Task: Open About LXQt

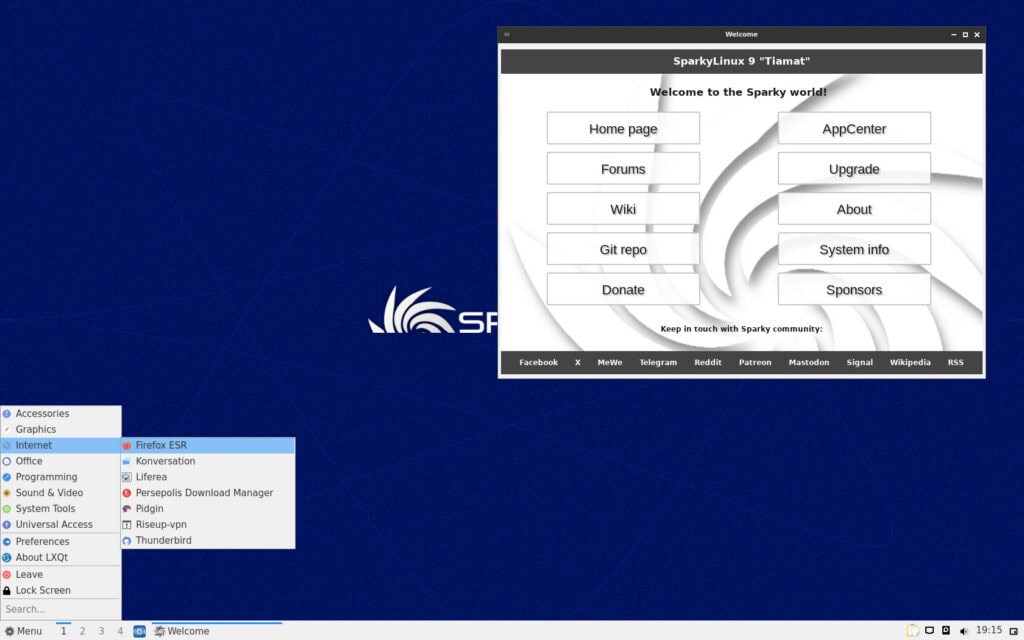Action: (61, 557)
